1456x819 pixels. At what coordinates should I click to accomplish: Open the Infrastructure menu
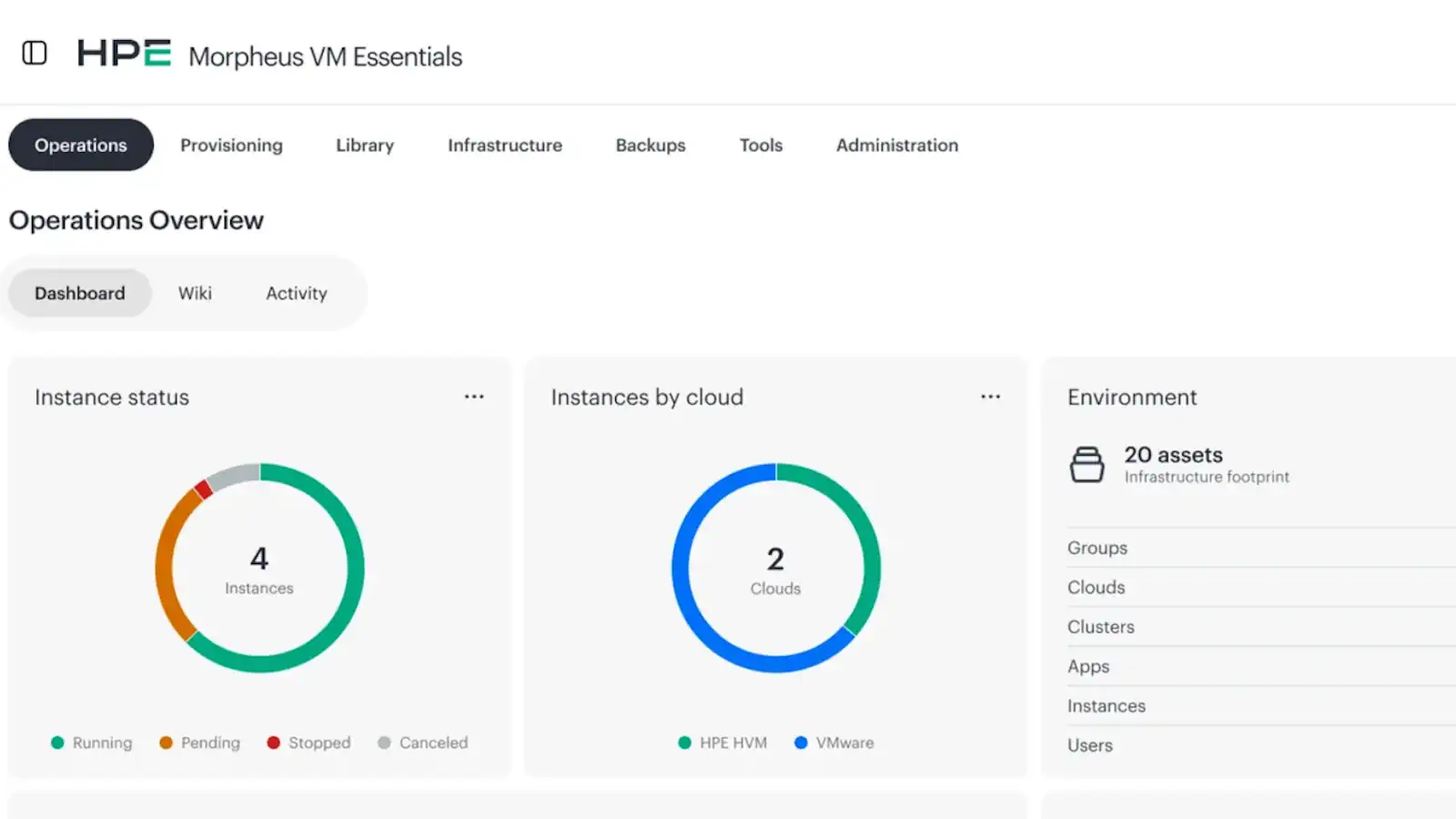pyautogui.click(x=505, y=145)
